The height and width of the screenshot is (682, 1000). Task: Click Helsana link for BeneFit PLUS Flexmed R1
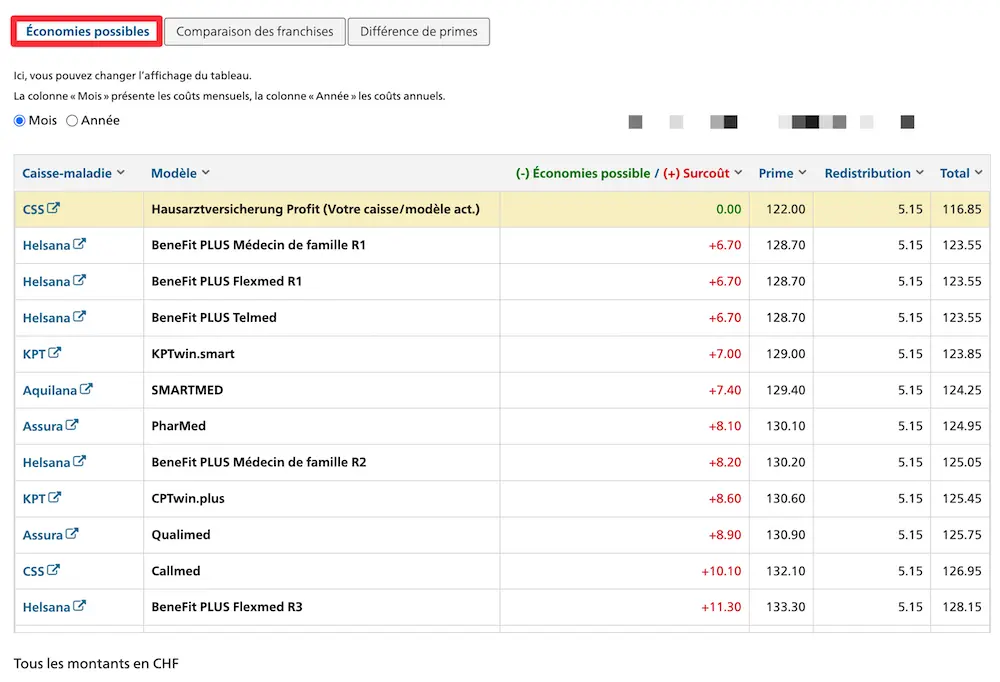pyautogui.click(x=46, y=281)
